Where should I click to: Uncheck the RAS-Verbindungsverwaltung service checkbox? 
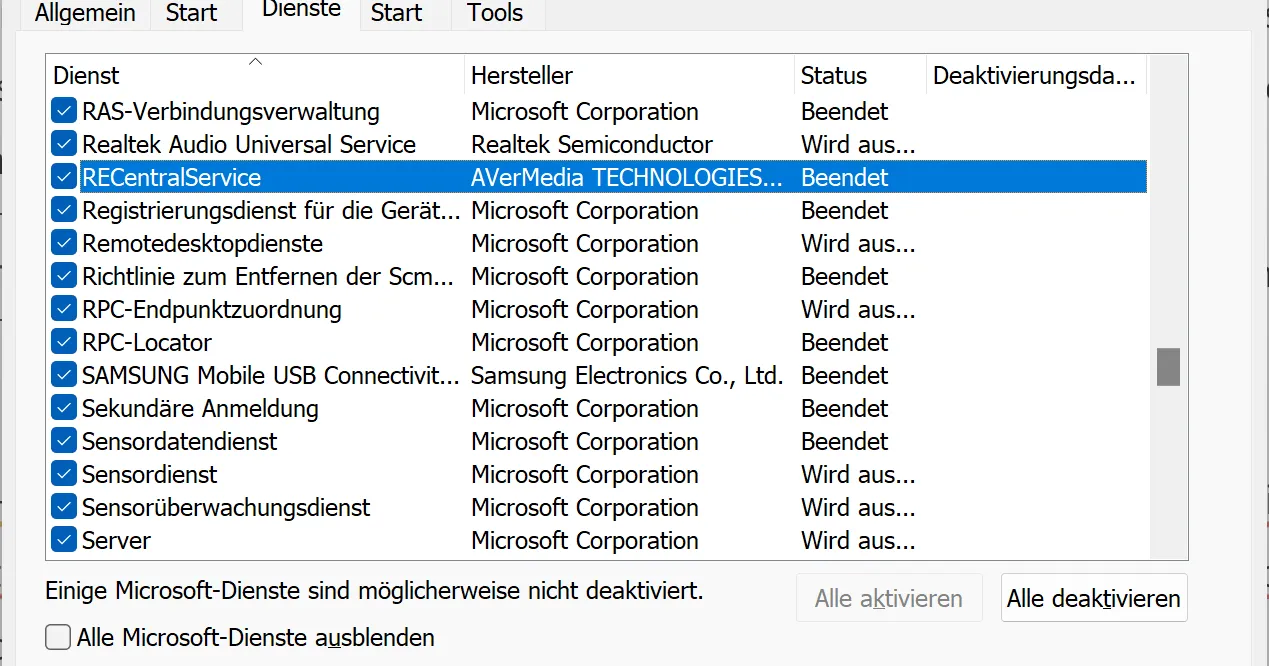coord(64,111)
